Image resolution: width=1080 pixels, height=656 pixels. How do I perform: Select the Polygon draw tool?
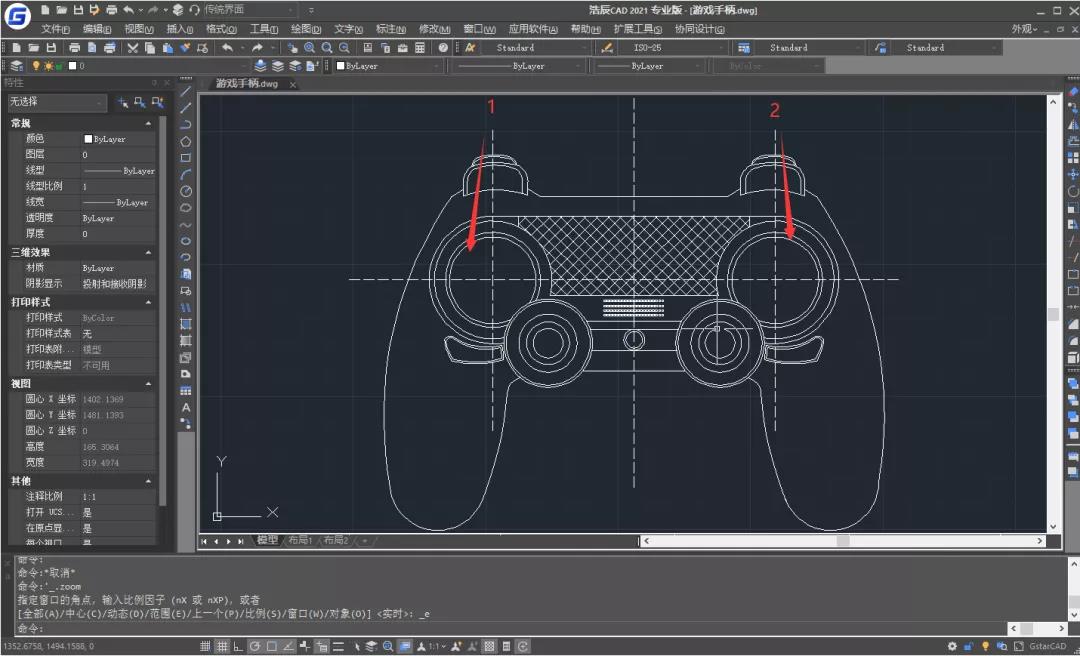186,141
